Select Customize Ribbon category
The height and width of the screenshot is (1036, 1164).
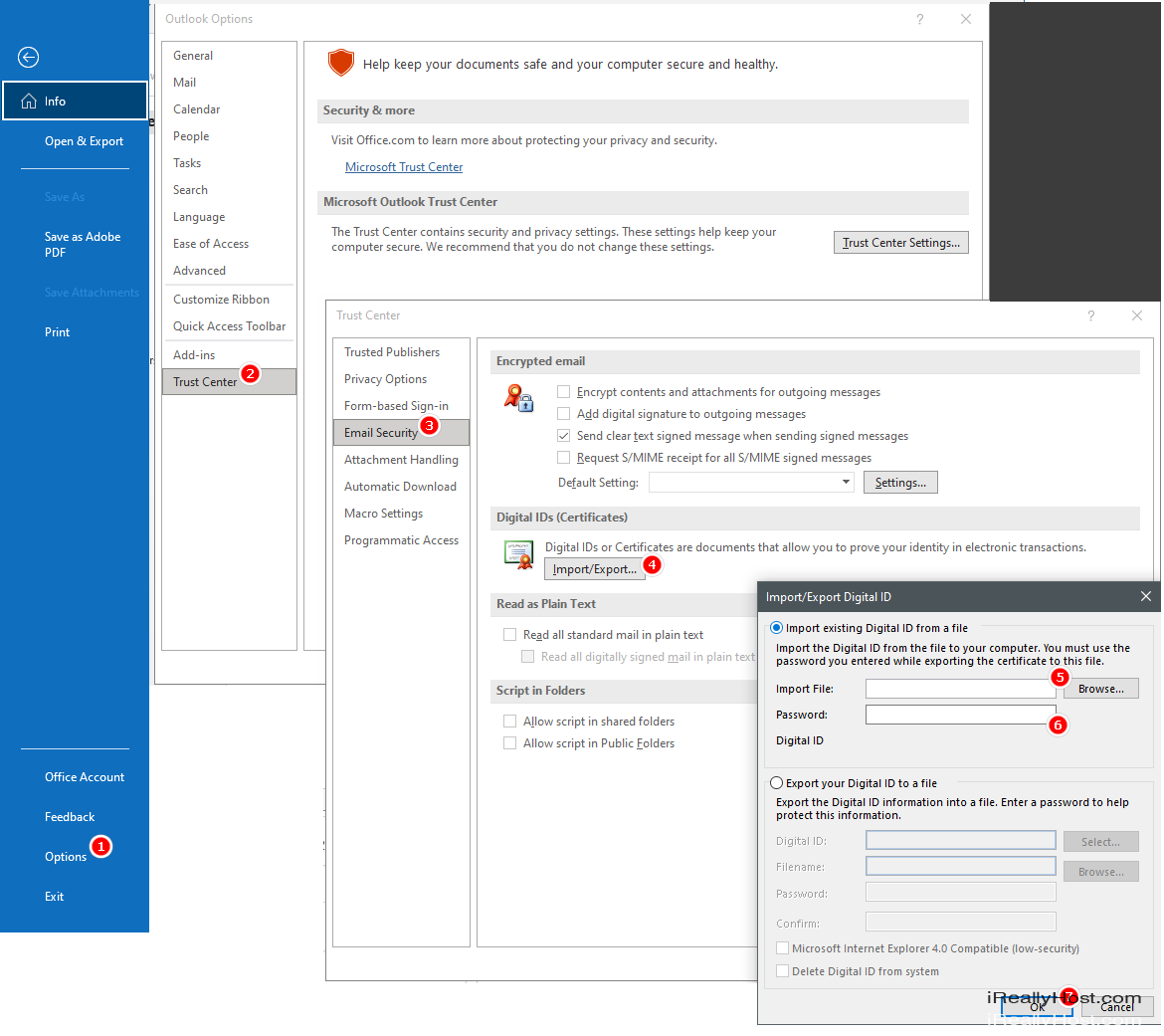tap(229, 300)
